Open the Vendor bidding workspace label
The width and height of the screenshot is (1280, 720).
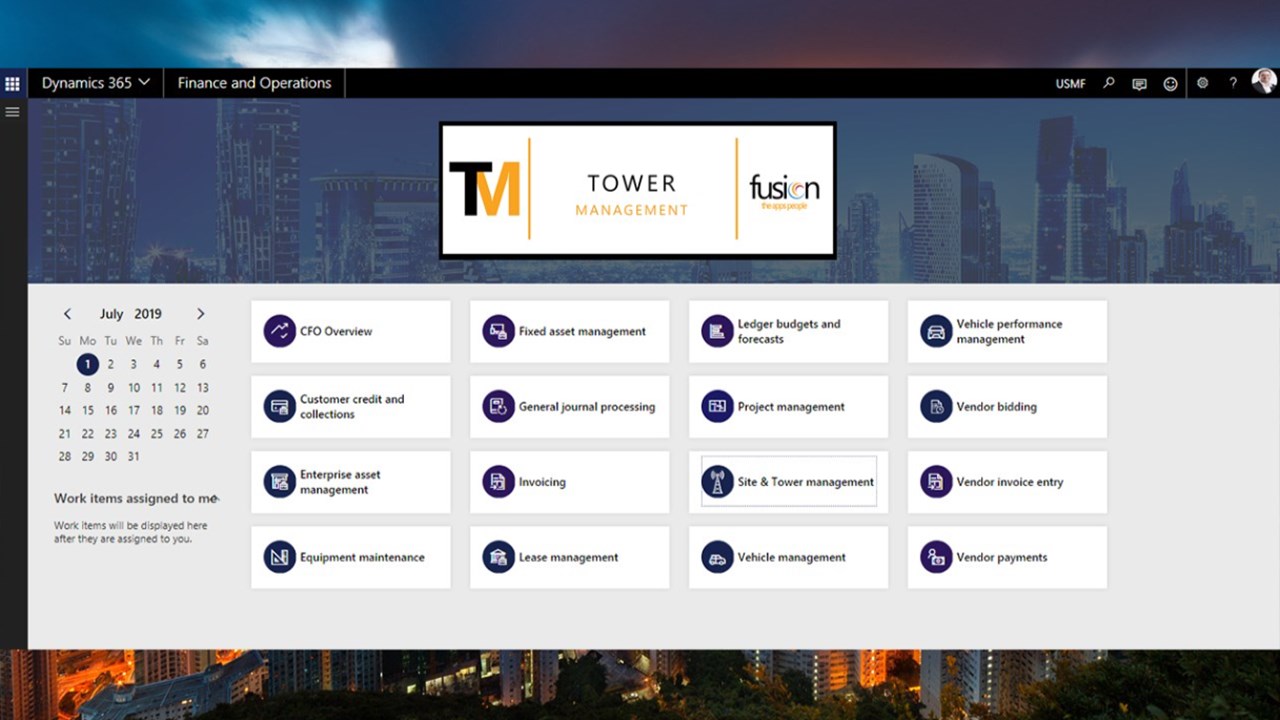[x=996, y=407]
